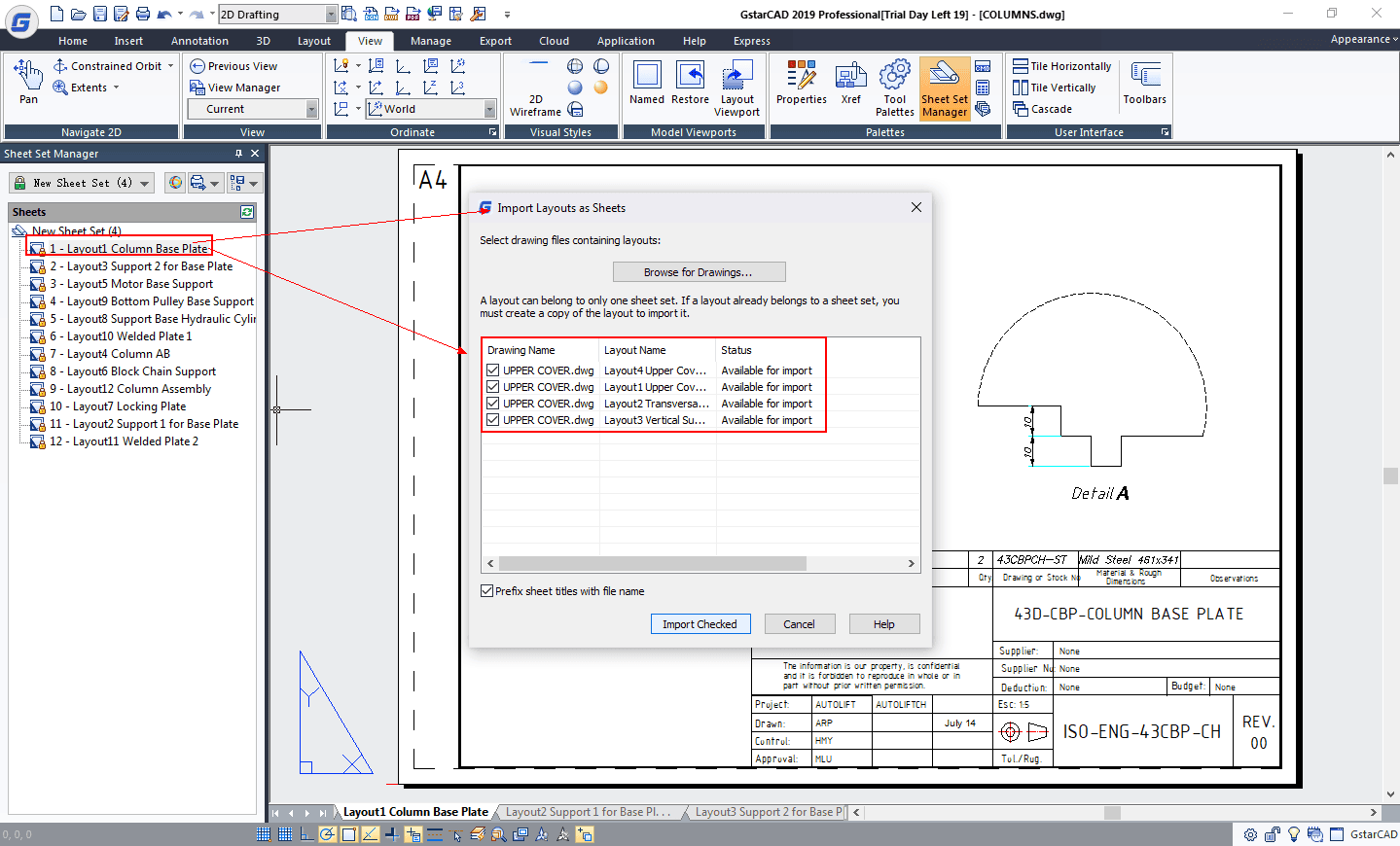Switch to Layout2 Support 1 layout tab
The image size is (1400, 846).
(588, 812)
